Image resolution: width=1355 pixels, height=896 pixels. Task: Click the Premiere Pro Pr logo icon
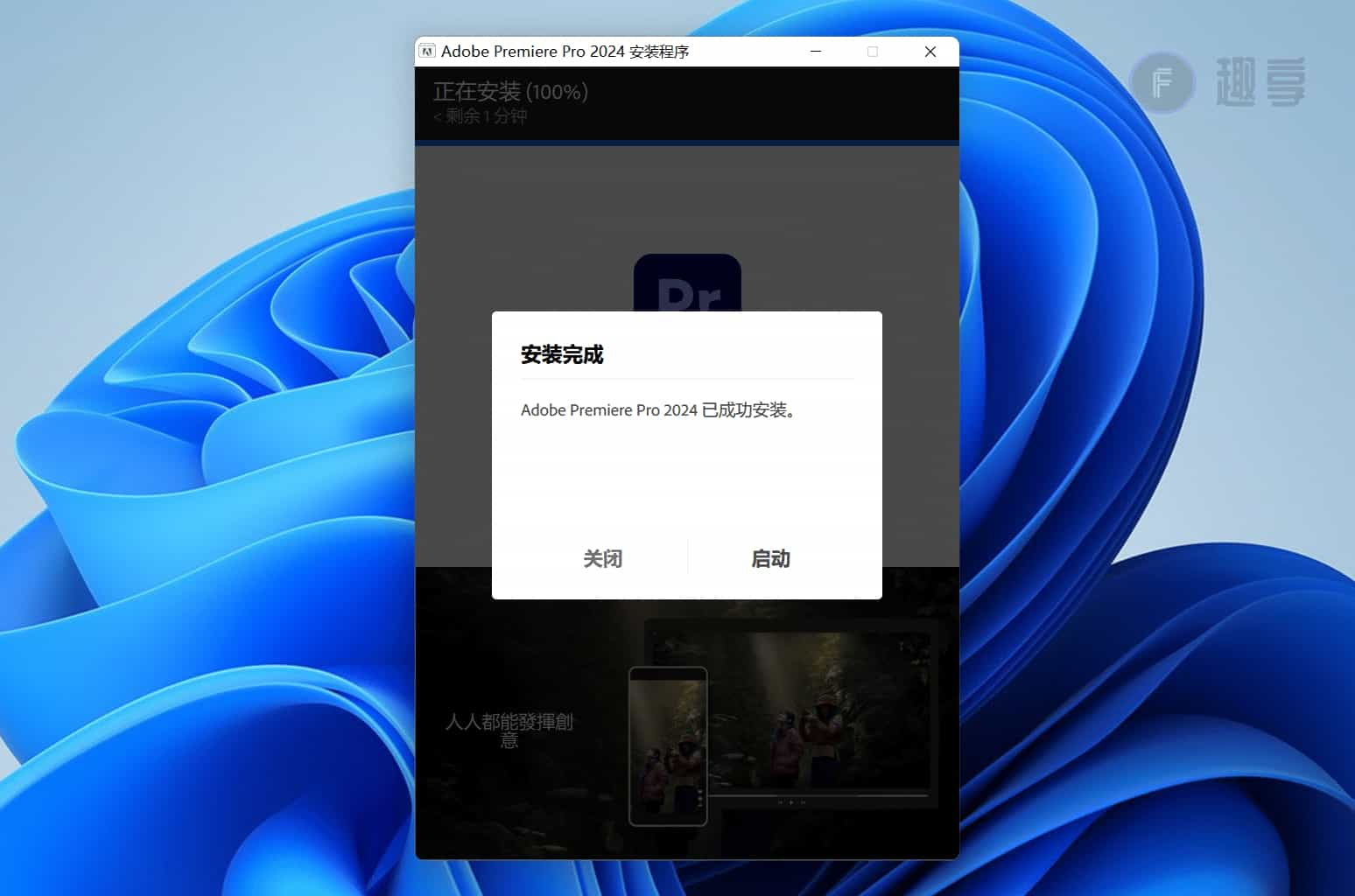[687, 283]
